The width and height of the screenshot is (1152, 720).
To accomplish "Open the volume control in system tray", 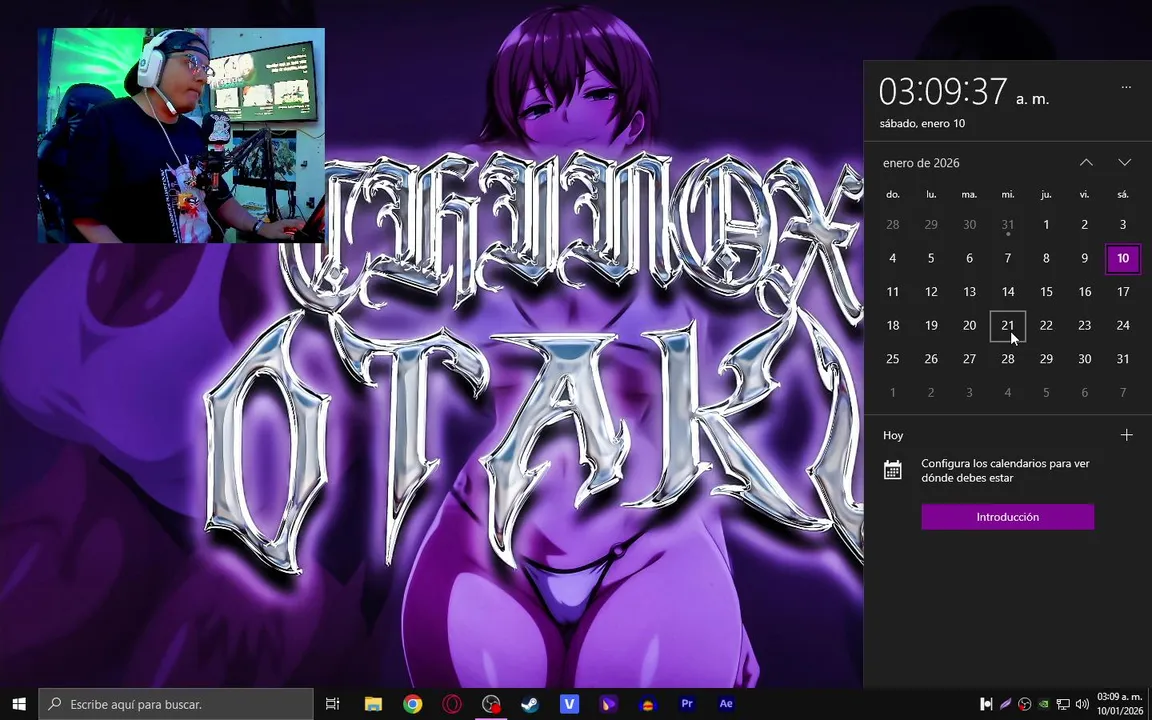I will click(1081, 704).
